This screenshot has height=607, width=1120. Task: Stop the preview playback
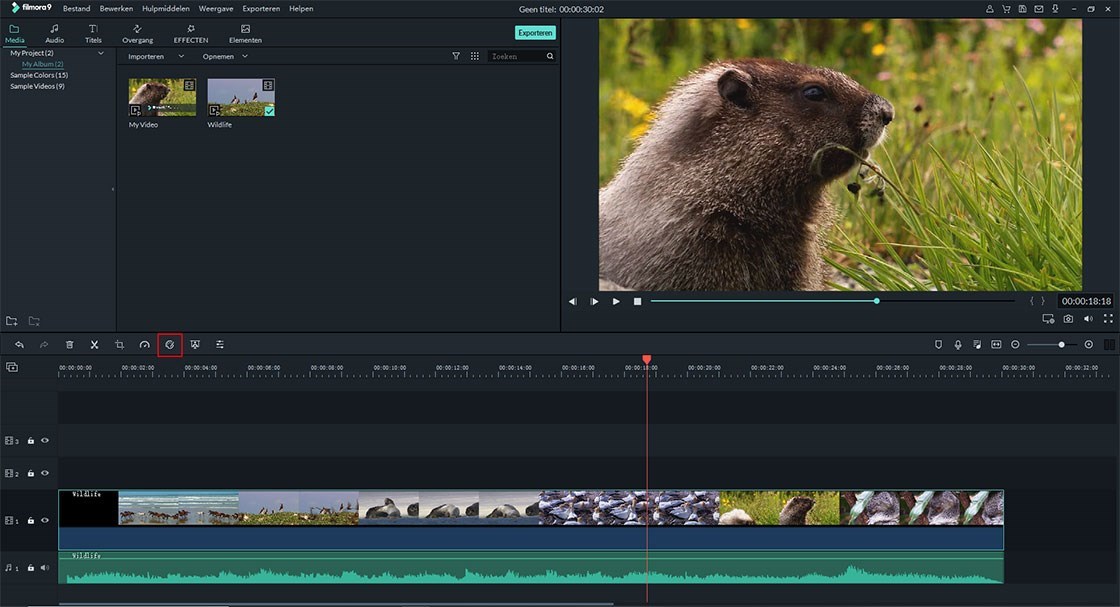(x=637, y=301)
